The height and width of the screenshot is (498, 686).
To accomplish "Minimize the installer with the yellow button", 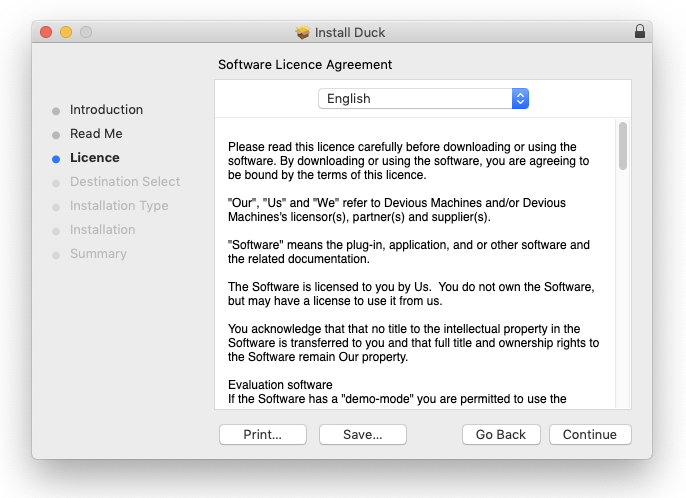I will point(66,32).
